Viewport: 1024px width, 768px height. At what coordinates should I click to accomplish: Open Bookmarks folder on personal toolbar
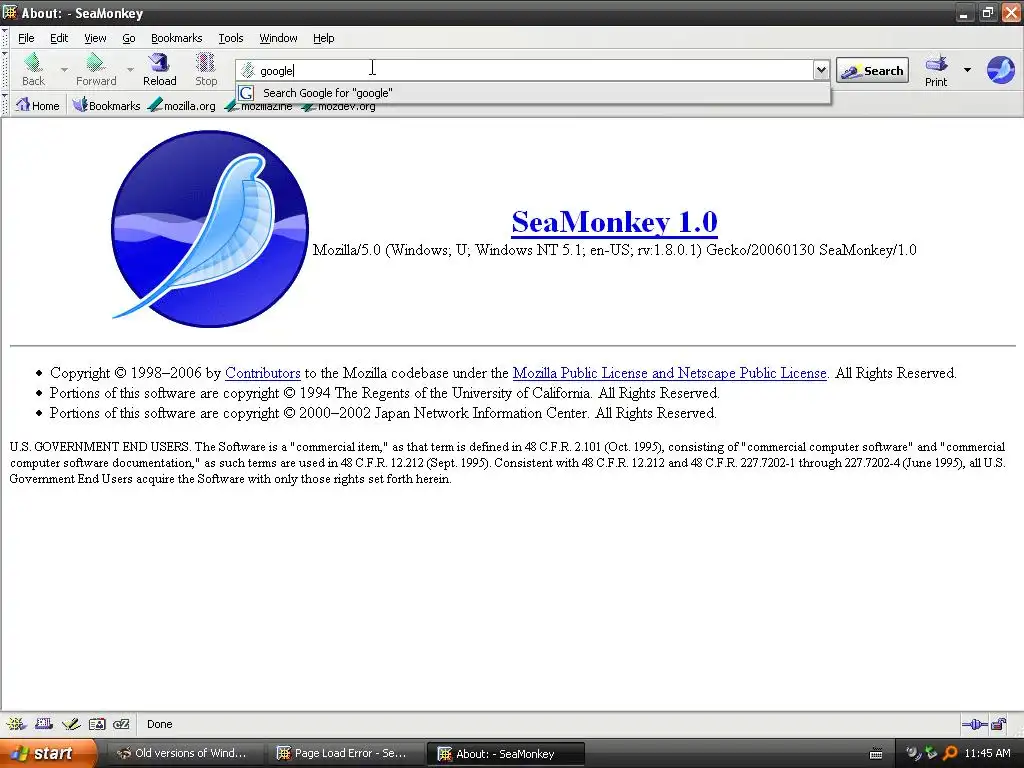pyautogui.click(x=106, y=105)
